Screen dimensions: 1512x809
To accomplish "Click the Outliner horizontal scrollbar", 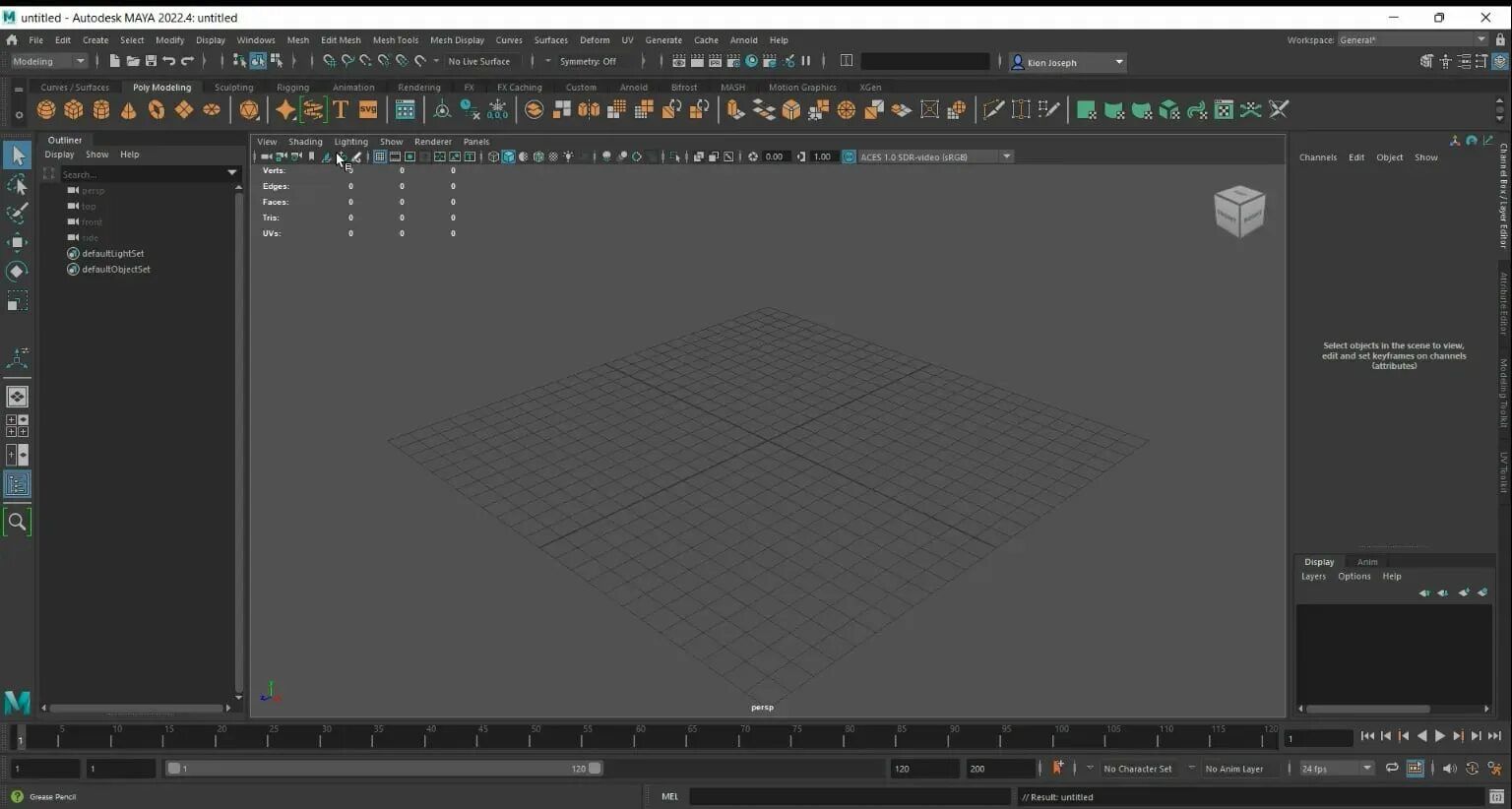I will click(x=137, y=708).
